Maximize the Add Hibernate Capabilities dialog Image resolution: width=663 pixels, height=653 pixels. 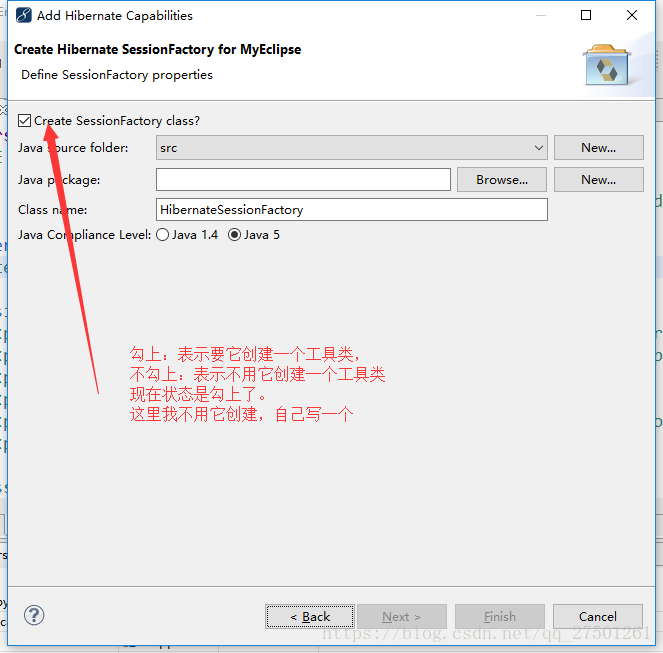coord(586,15)
